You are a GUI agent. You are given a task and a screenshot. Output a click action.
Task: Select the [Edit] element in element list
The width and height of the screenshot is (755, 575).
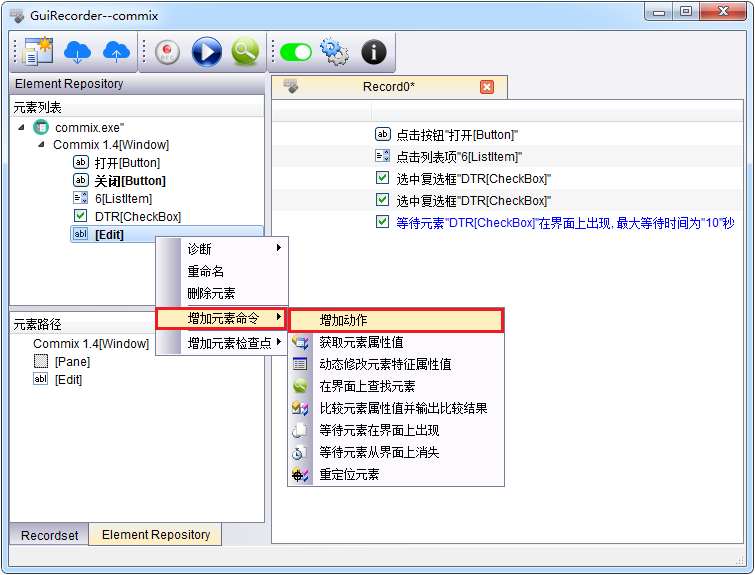[x=167, y=235]
